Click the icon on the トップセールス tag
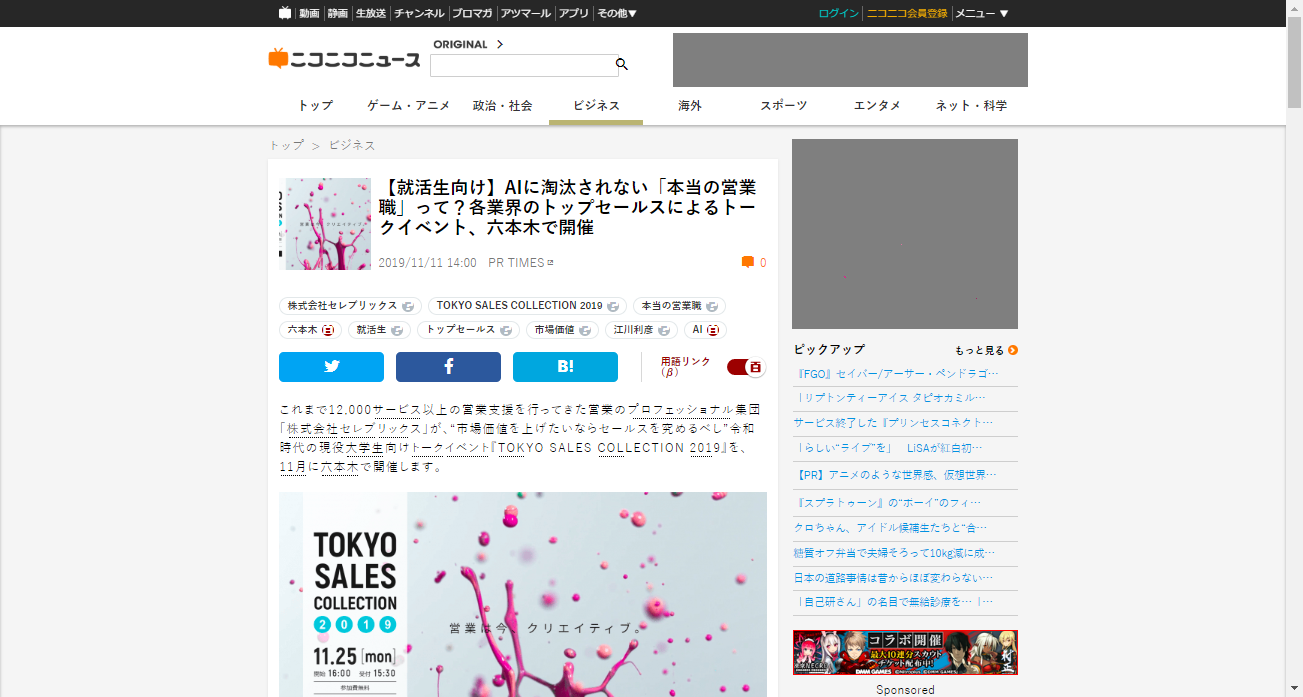The image size is (1303, 697). coord(506,330)
